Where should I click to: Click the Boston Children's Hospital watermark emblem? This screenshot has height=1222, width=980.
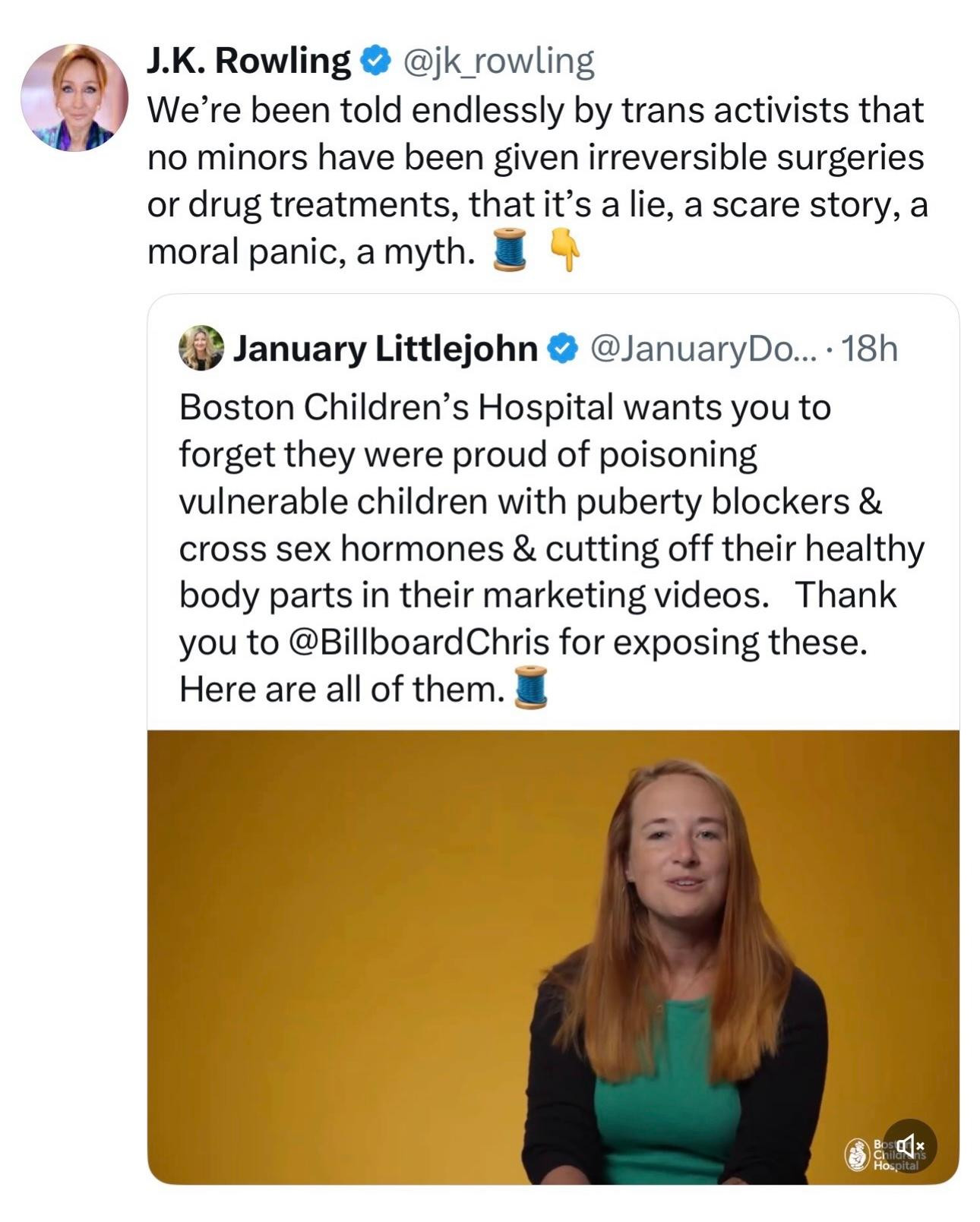click(x=858, y=1154)
